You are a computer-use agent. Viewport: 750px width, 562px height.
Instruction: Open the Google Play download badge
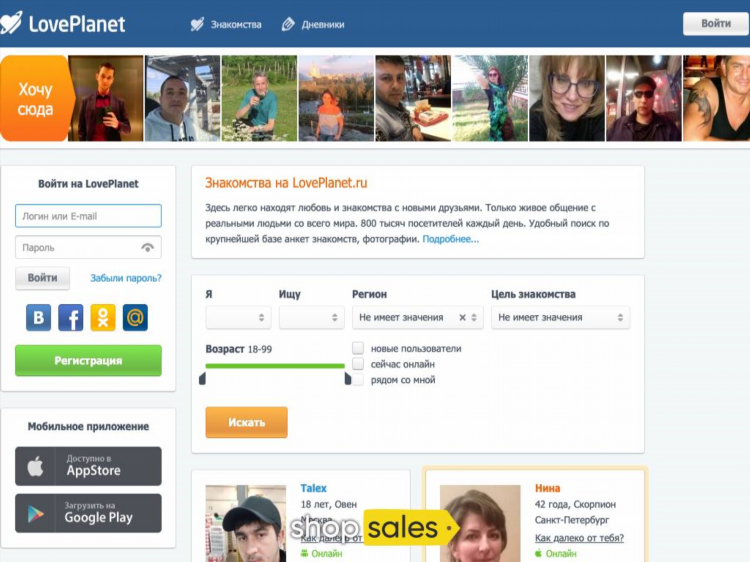click(x=88, y=513)
